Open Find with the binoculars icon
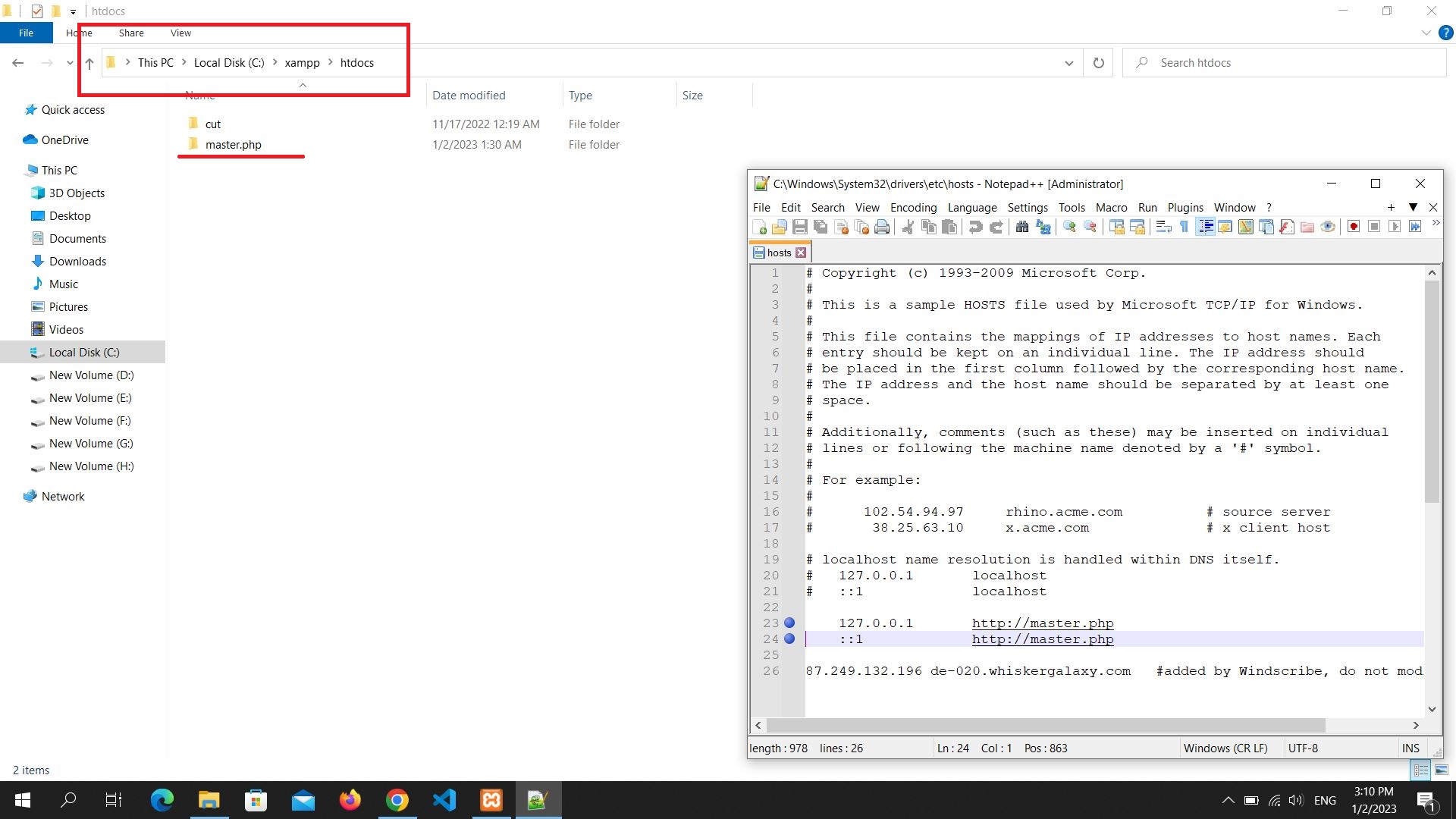 tap(1022, 227)
